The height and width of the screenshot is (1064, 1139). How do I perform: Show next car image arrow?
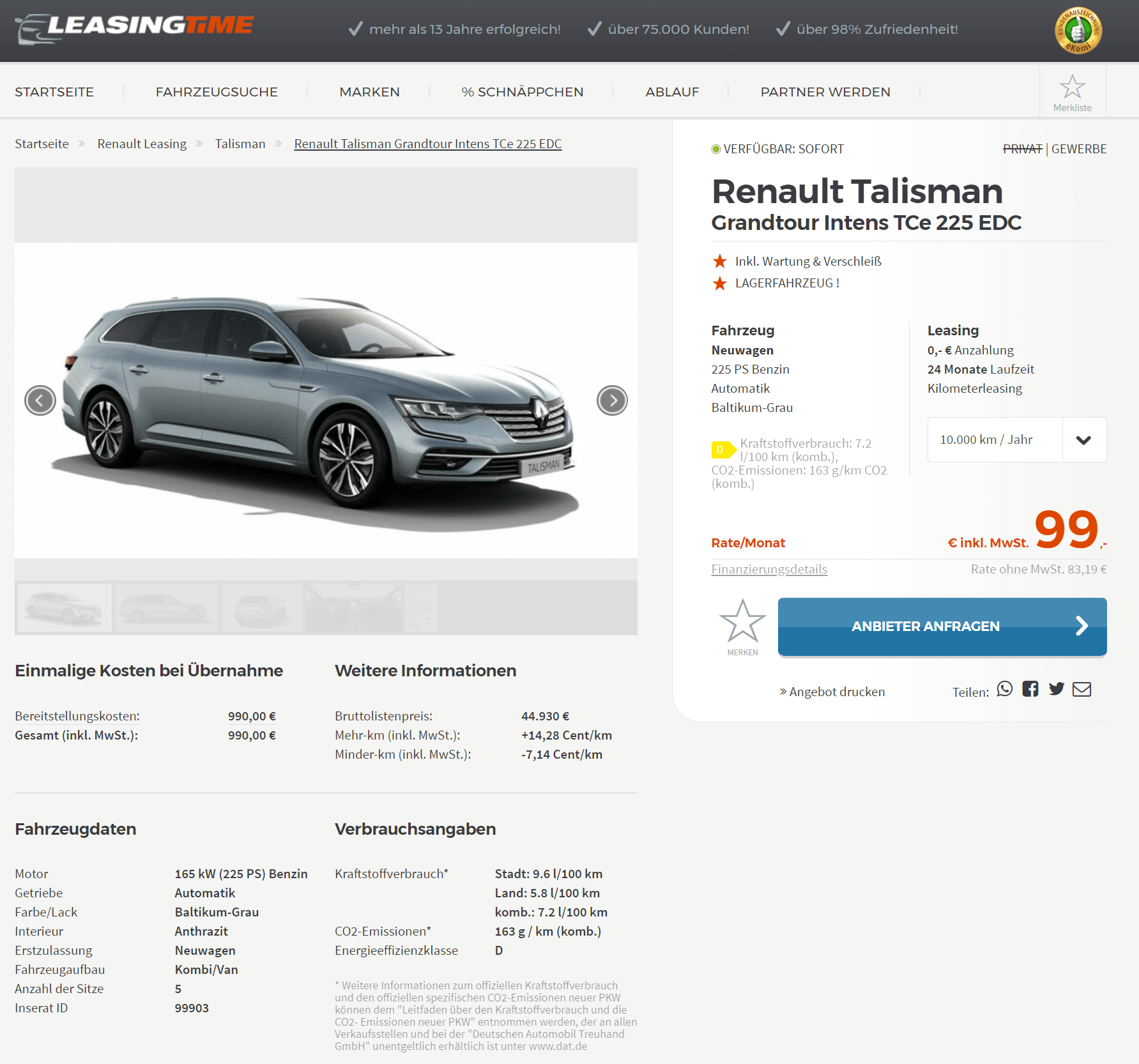coord(612,400)
